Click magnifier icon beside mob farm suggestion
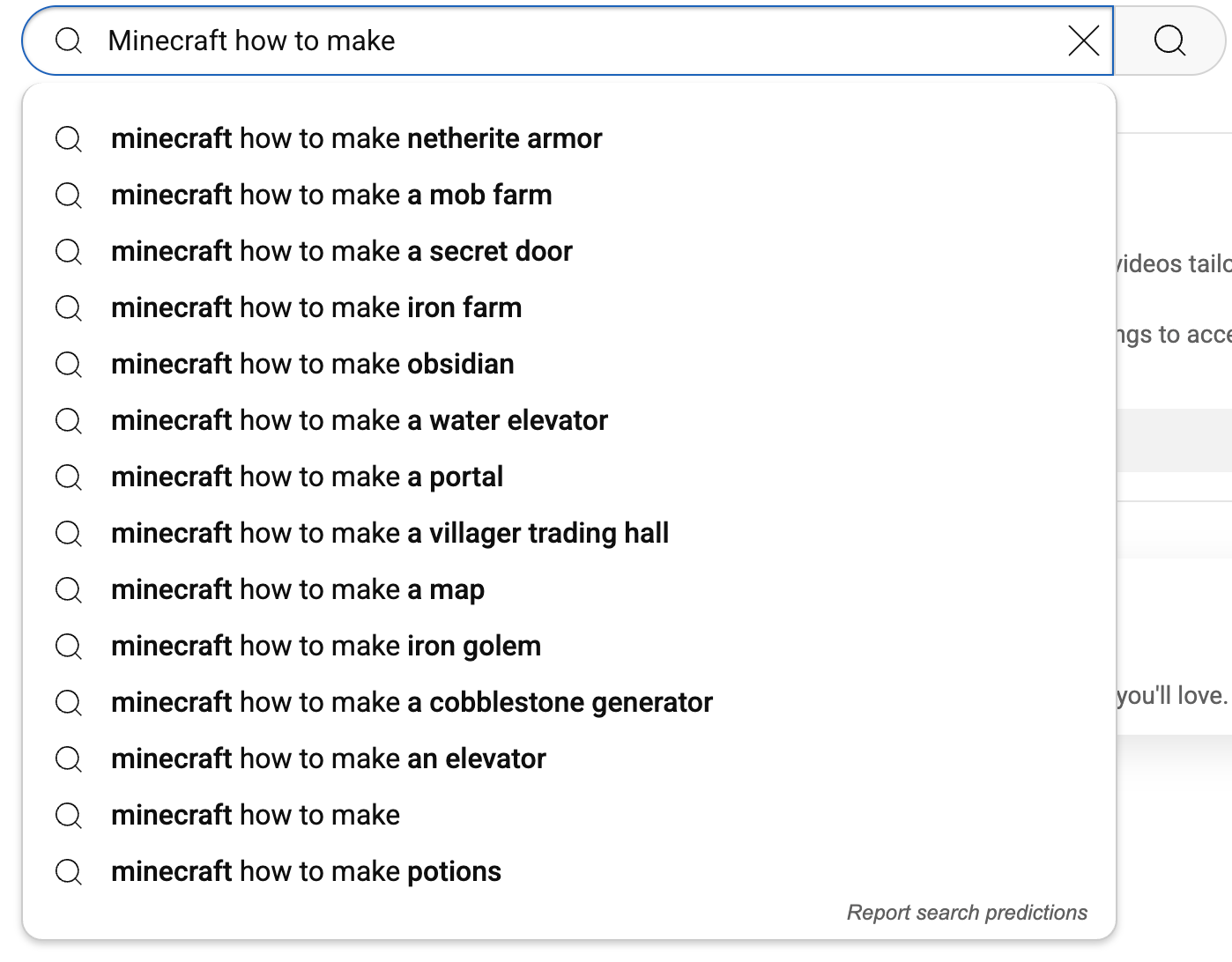Image resolution: width=1232 pixels, height=962 pixels. tap(69, 196)
